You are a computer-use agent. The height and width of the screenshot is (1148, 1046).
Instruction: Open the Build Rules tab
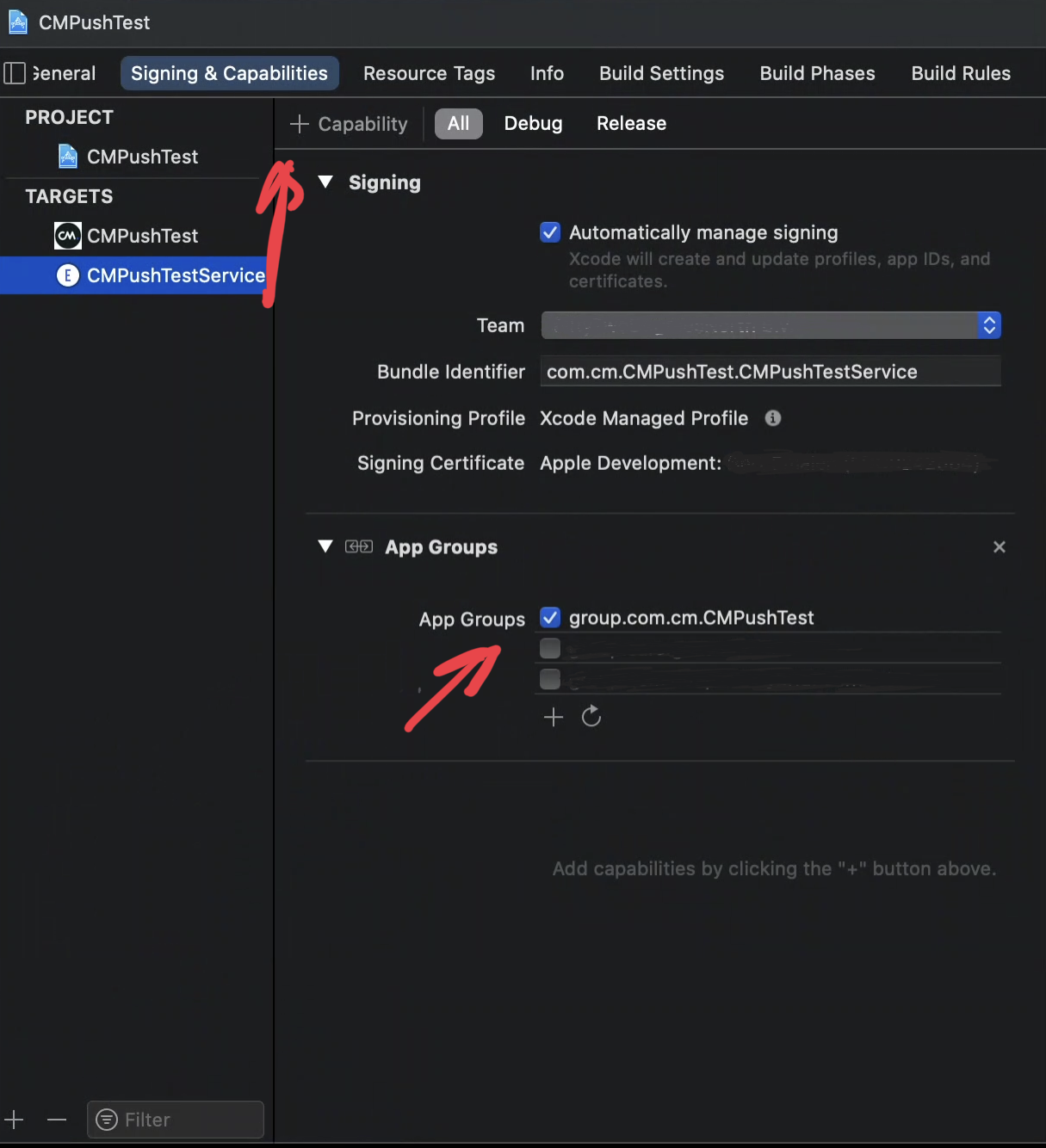click(x=961, y=73)
